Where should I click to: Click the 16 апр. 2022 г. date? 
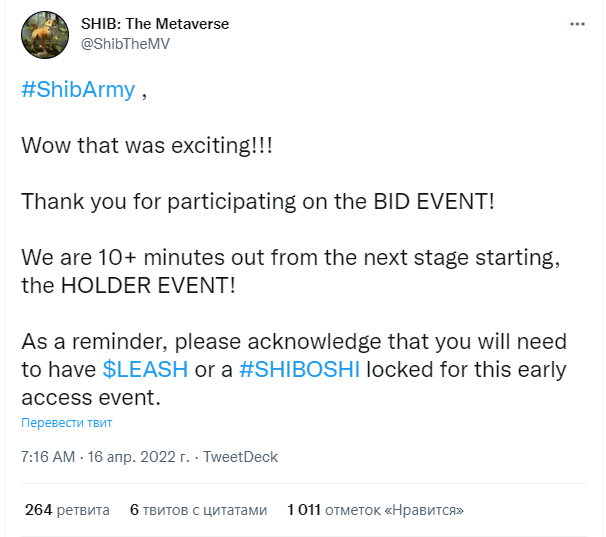(138, 457)
